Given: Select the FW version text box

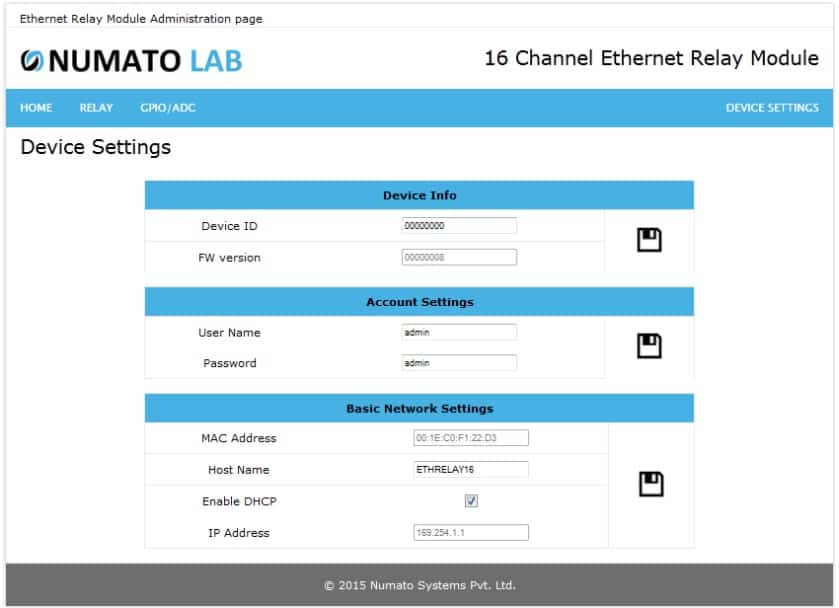Looking at the screenshot, I should pyautogui.click(x=459, y=258).
